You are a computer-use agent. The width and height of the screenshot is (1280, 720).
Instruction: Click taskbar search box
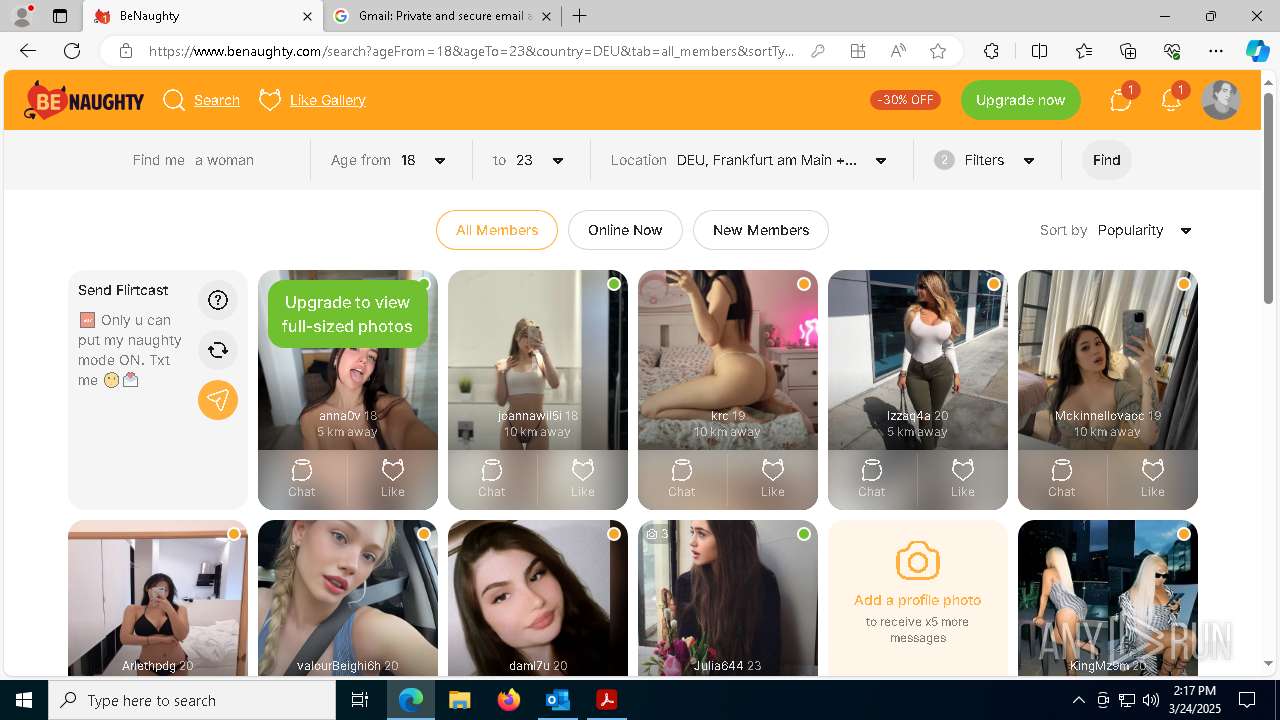pyautogui.click(x=192, y=700)
